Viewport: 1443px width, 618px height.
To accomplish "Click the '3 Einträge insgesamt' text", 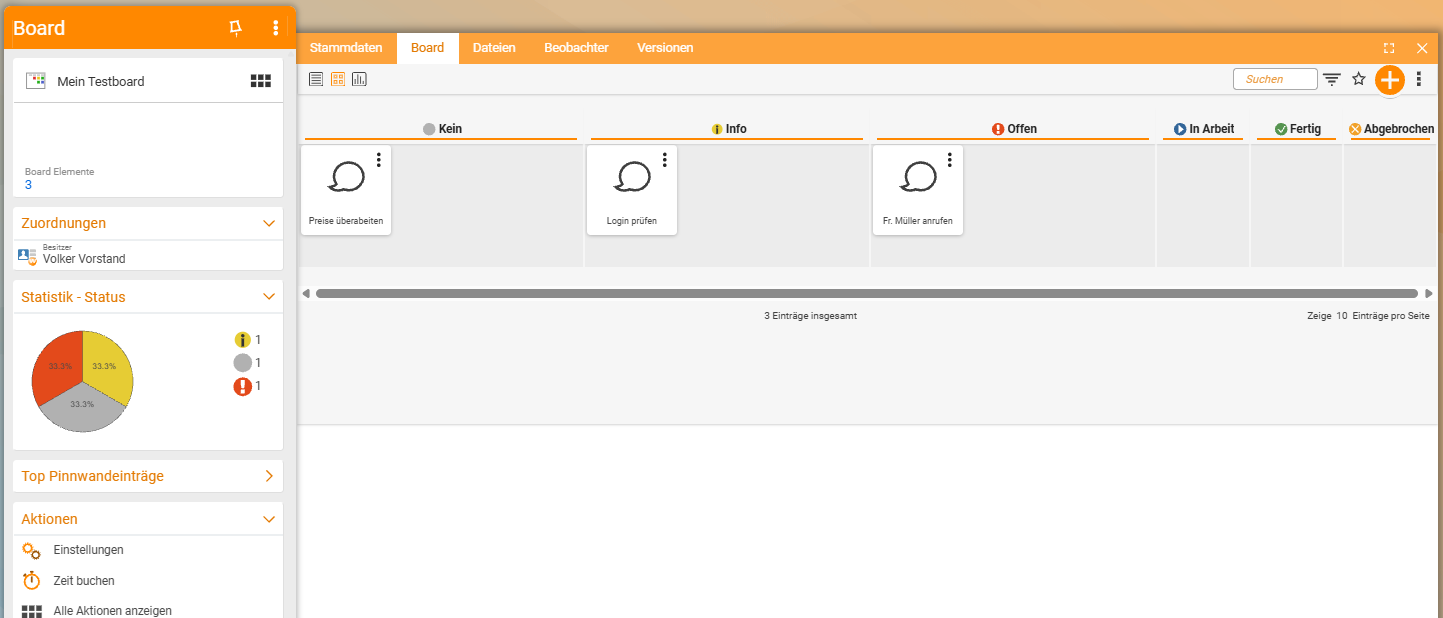I will point(811,316).
